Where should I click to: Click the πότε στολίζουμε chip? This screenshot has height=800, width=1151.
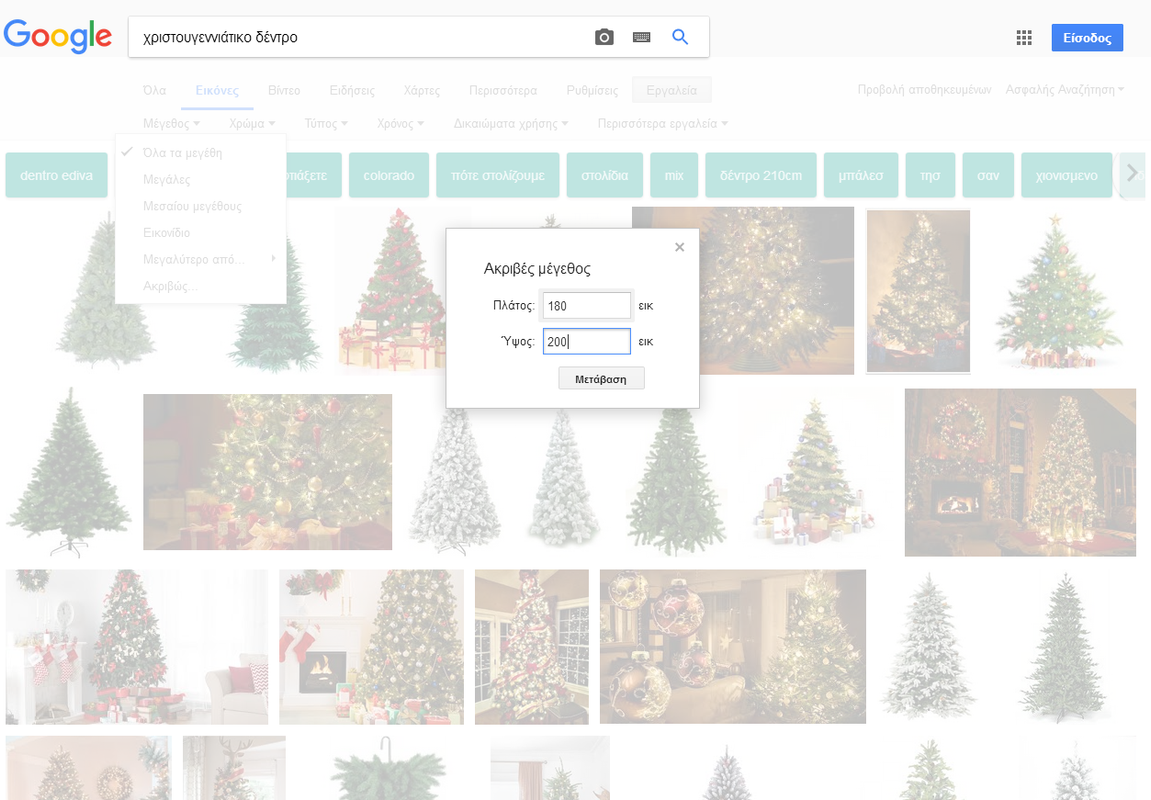pos(498,175)
